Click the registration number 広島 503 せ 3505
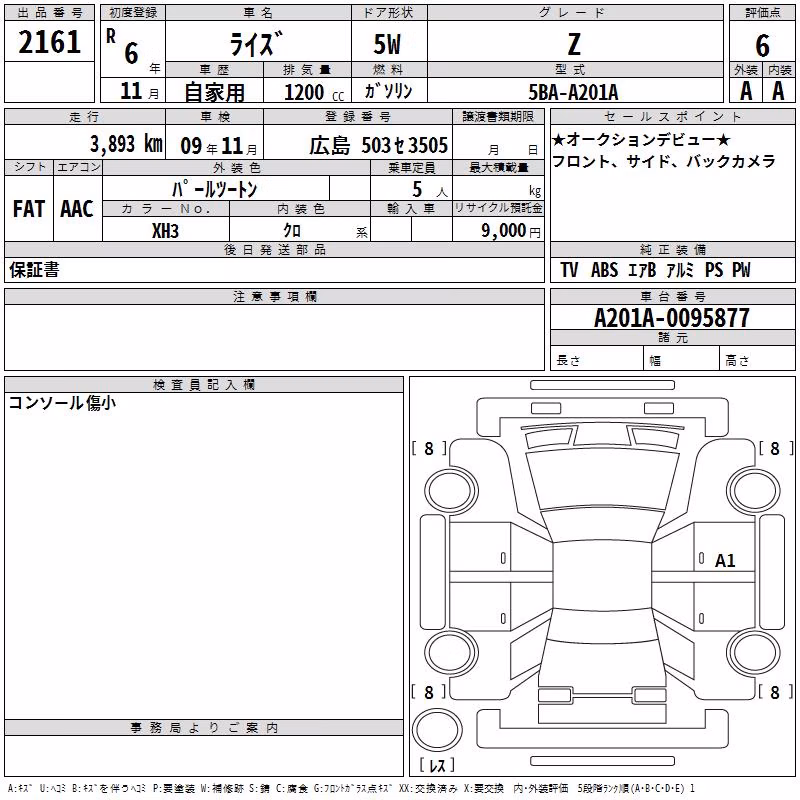800x800 pixels. [x=379, y=145]
